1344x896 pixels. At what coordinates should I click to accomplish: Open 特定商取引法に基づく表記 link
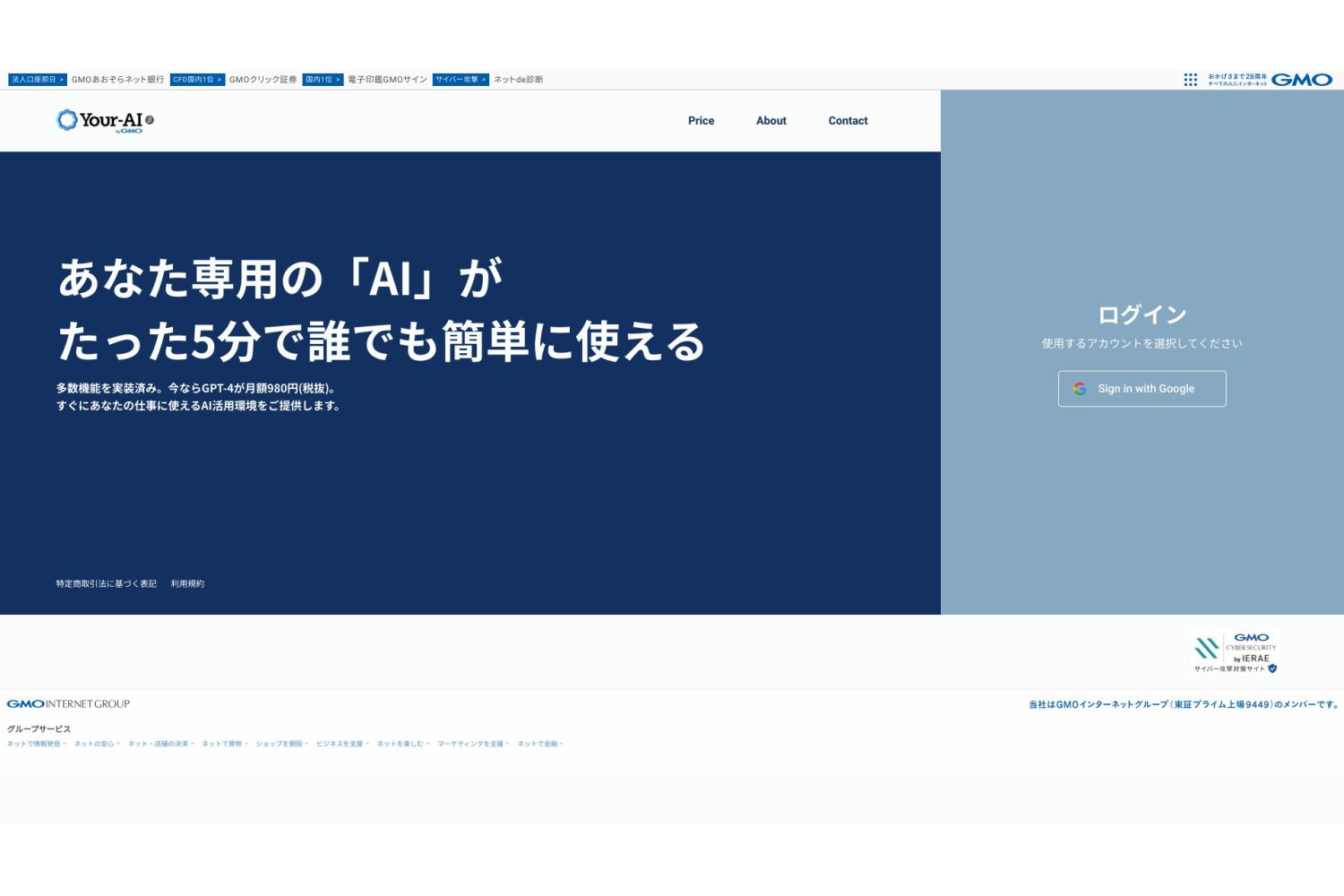coord(106,584)
